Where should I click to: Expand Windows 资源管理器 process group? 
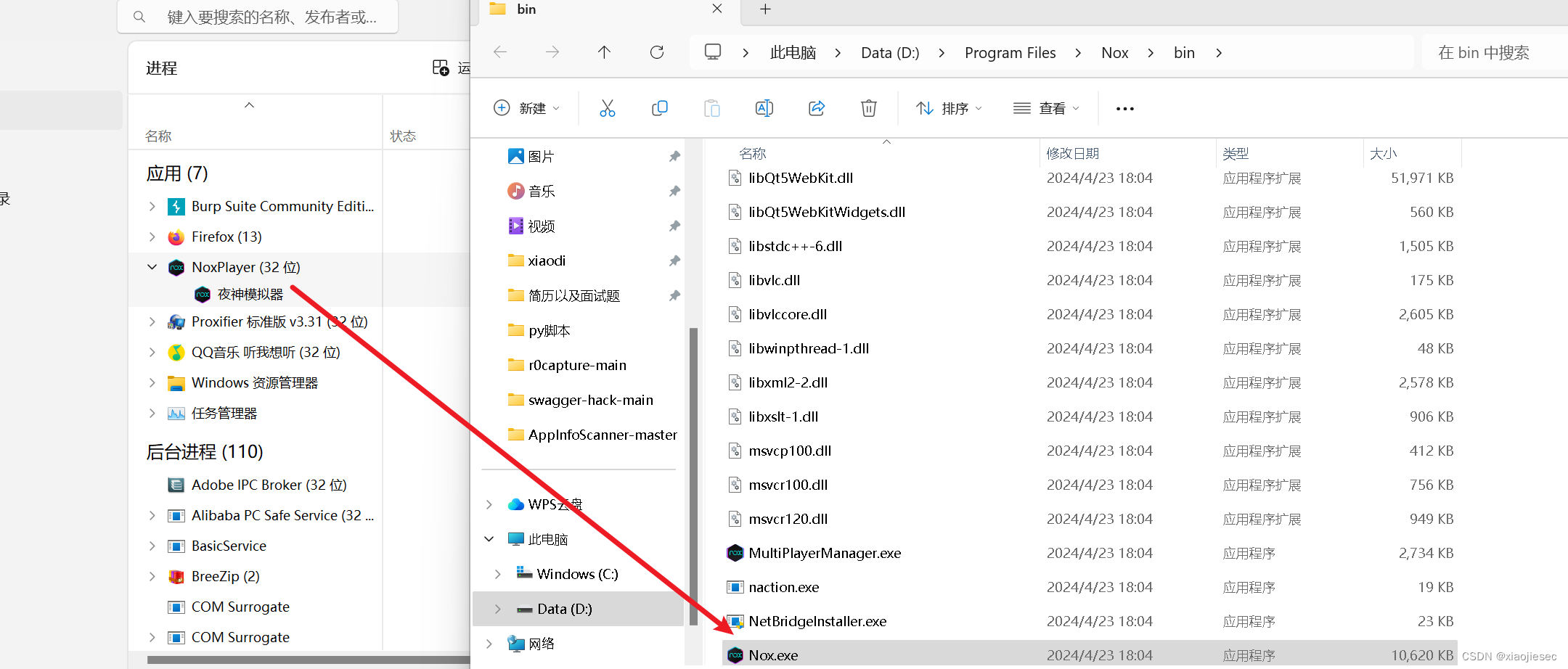152,383
